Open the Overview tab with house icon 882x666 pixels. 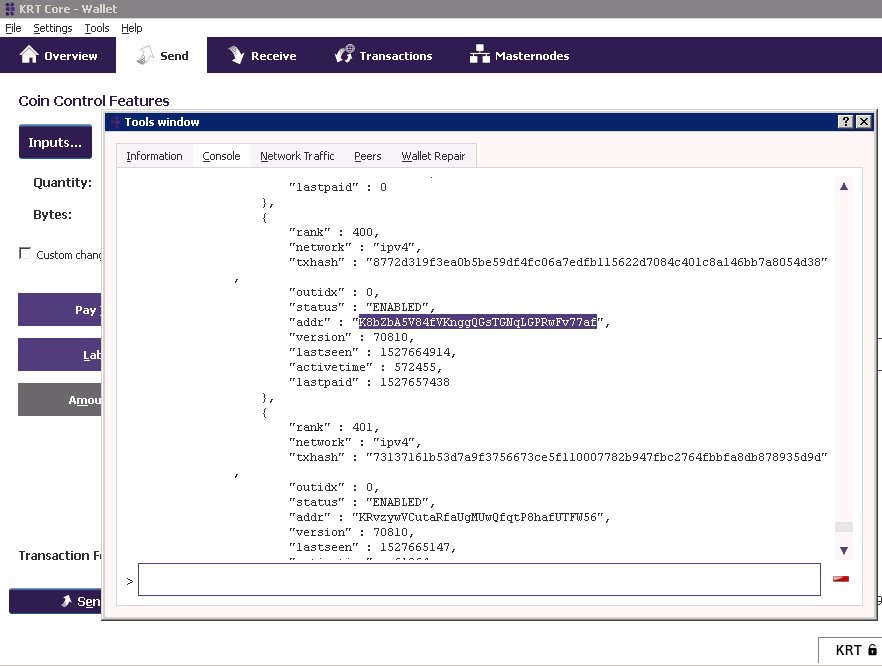click(x=58, y=55)
